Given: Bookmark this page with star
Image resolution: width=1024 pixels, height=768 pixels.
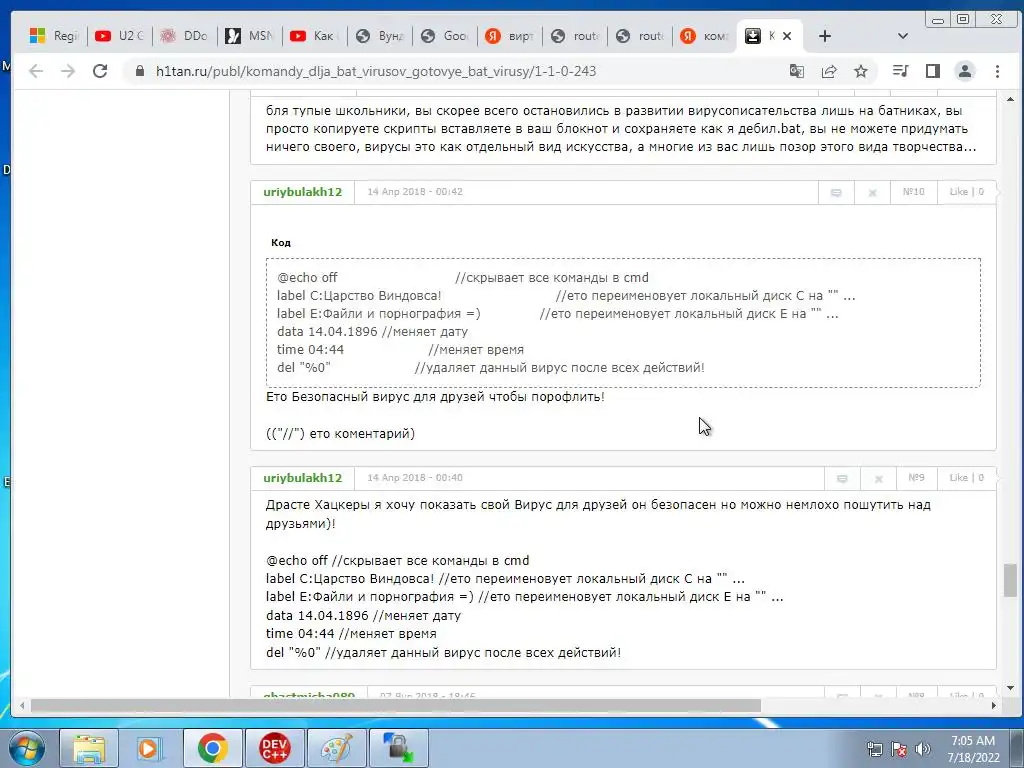Looking at the screenshot, I should coord(861,71).
